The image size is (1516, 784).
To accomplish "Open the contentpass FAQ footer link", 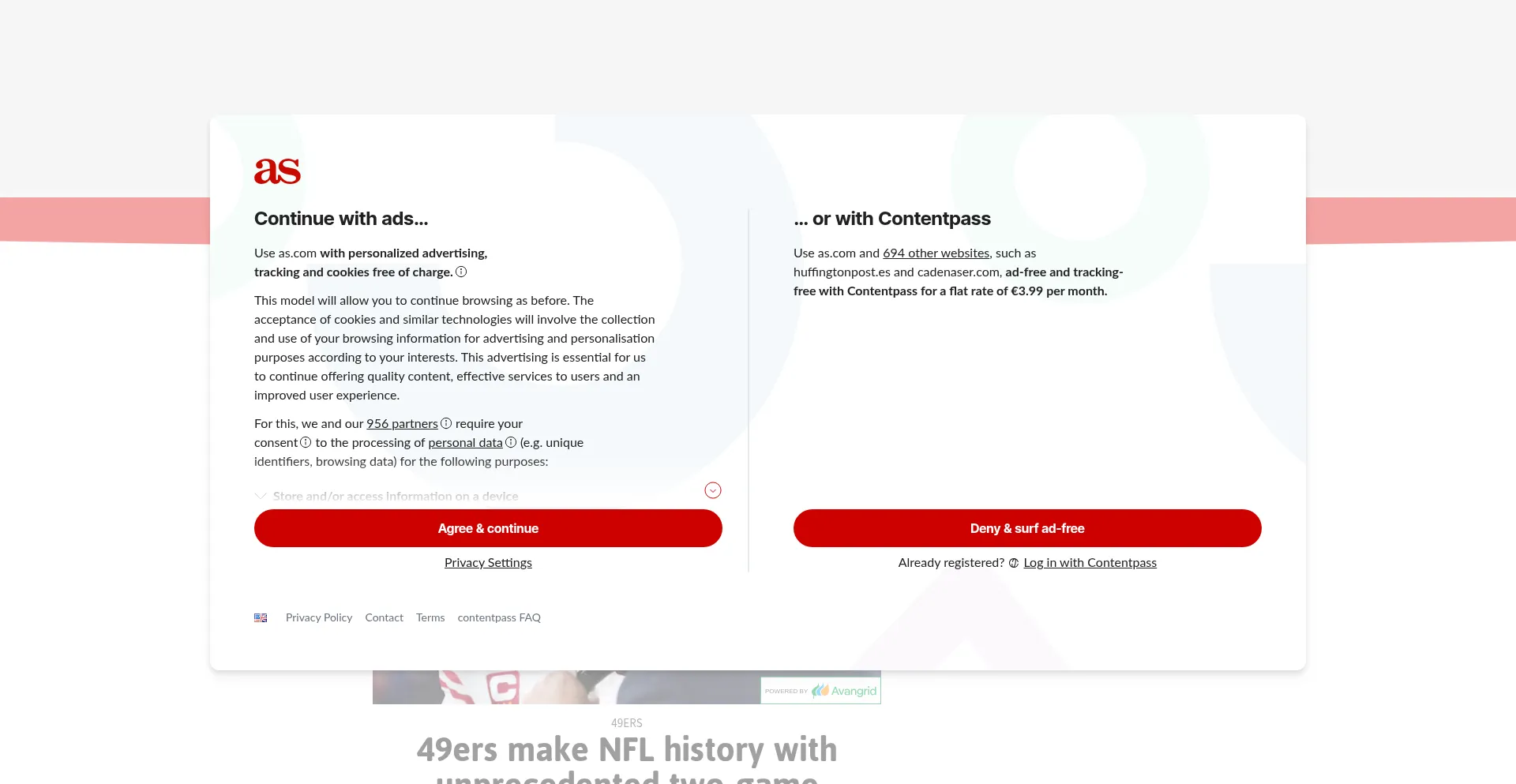I will (x=499, y=618).
